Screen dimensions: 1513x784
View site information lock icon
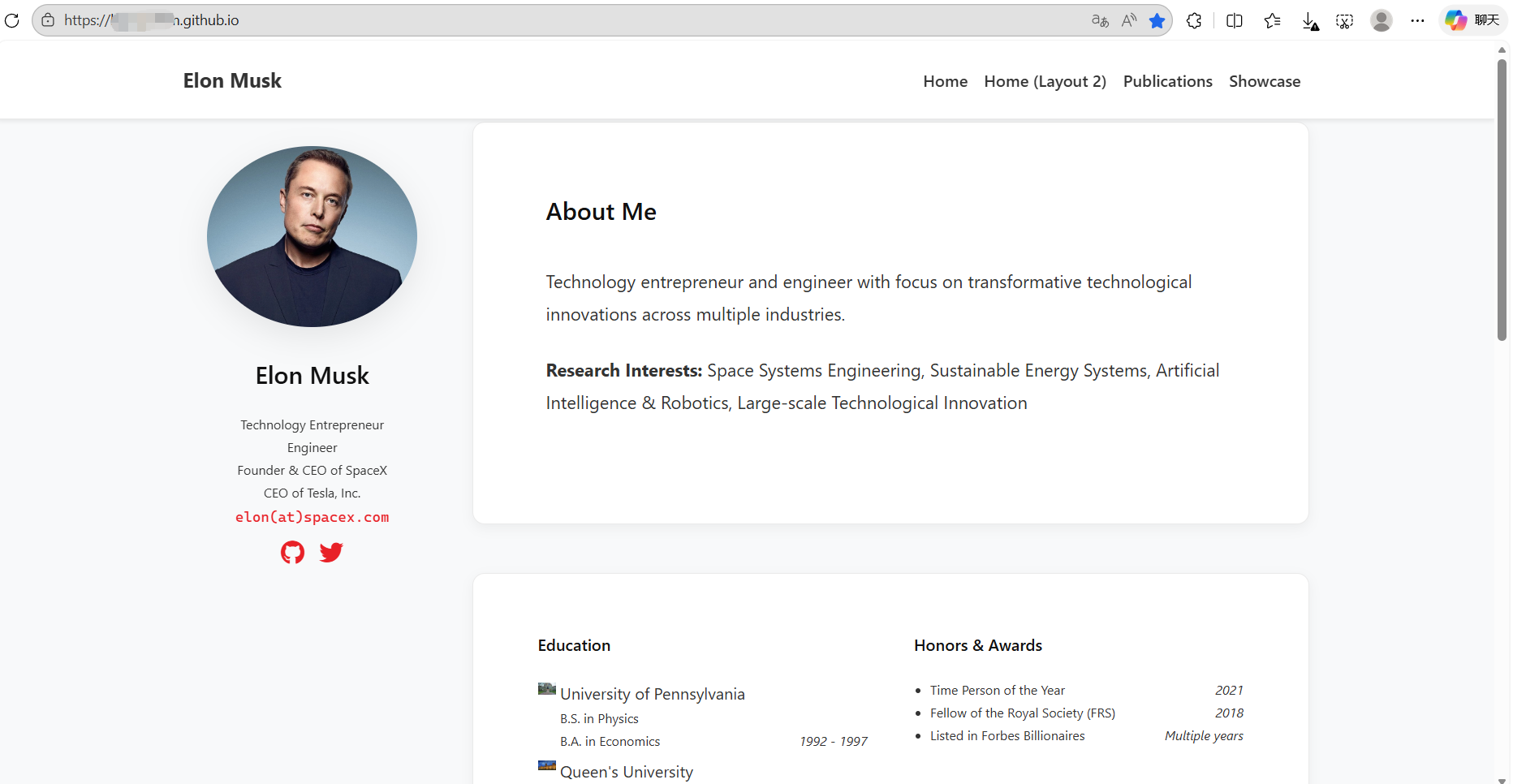coord(48,20)
